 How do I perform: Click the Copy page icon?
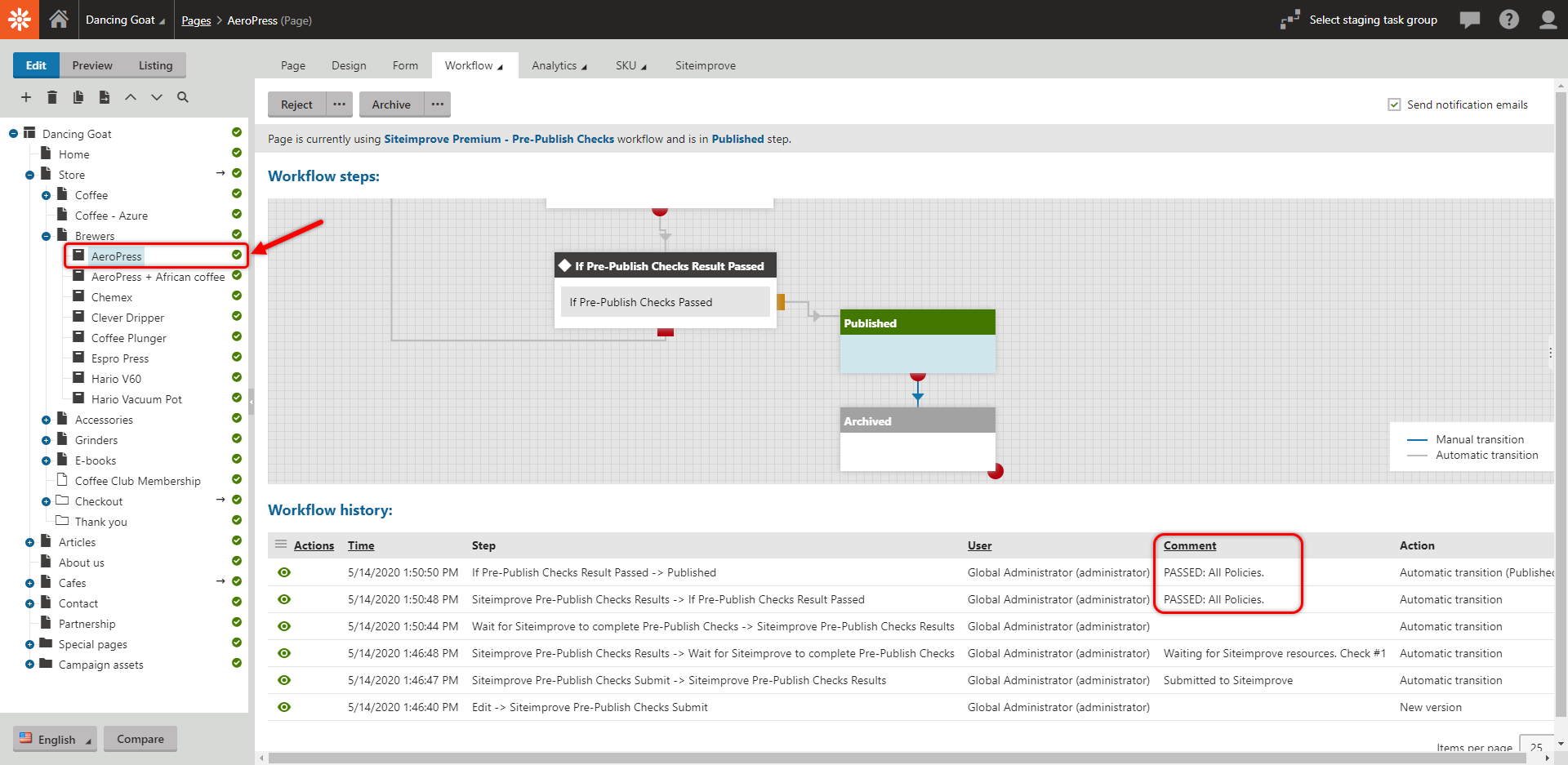[x=78, y=97]
